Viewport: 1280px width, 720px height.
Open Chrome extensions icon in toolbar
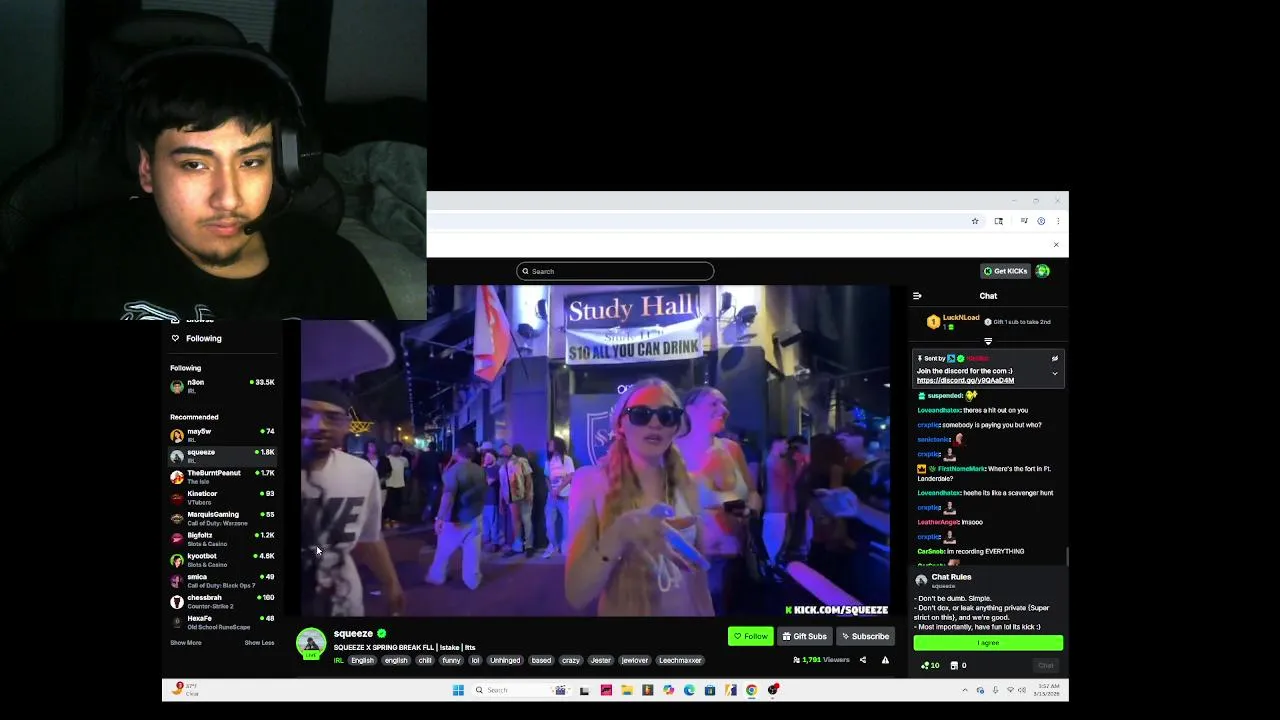998,221
